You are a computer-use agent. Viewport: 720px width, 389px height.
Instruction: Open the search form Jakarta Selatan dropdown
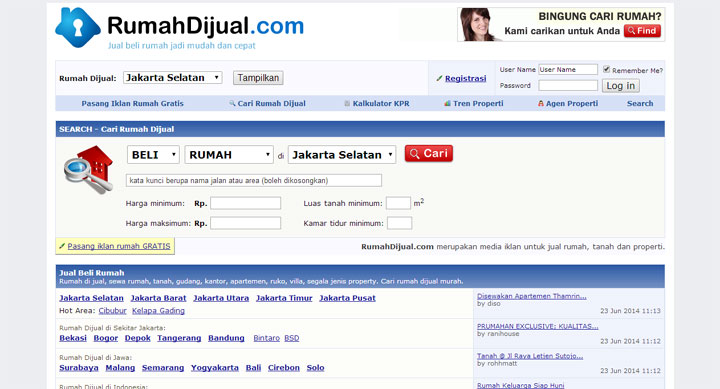pos(342,155)
